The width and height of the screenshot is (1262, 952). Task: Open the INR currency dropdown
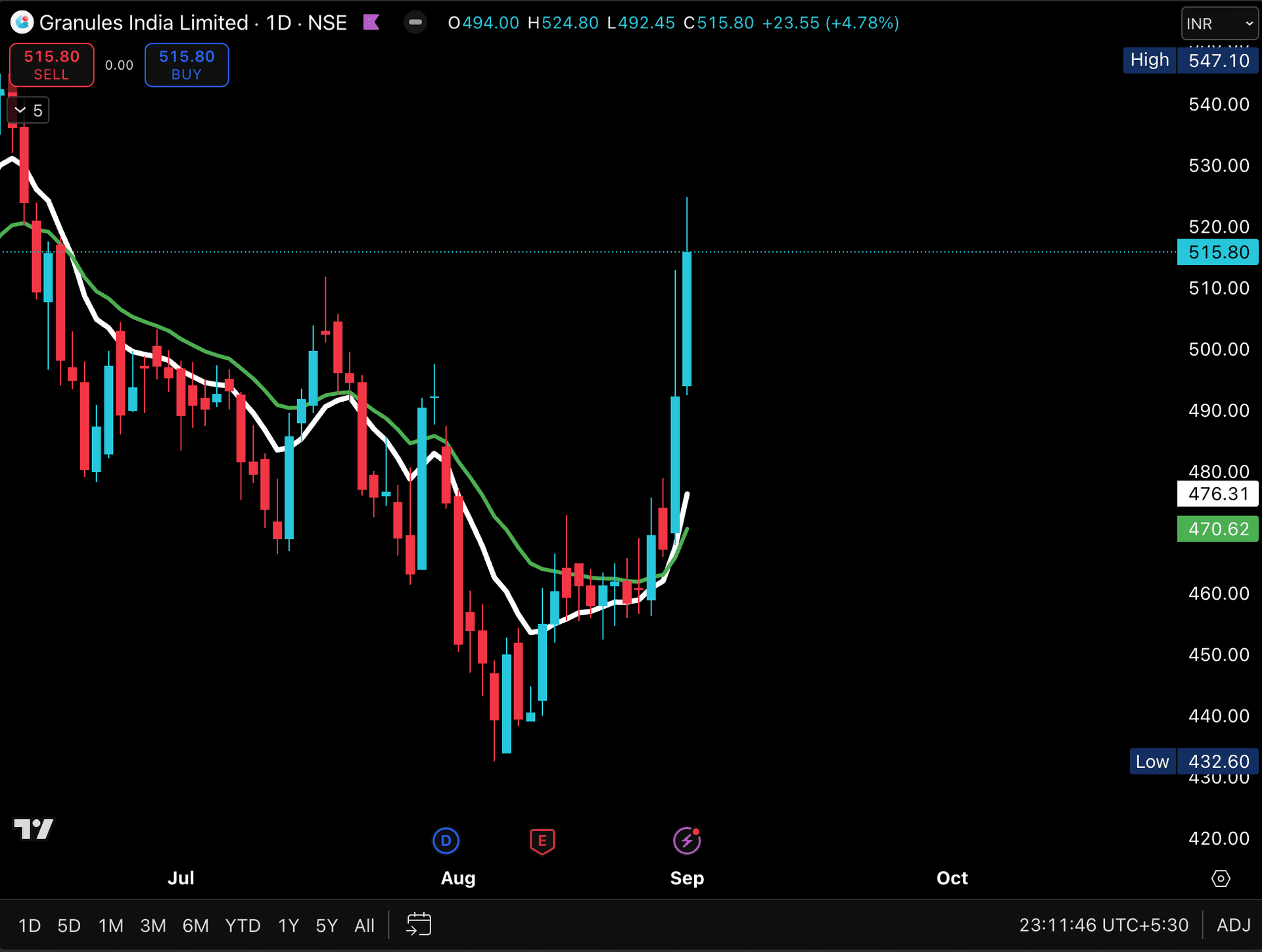tap(1219, 24)
